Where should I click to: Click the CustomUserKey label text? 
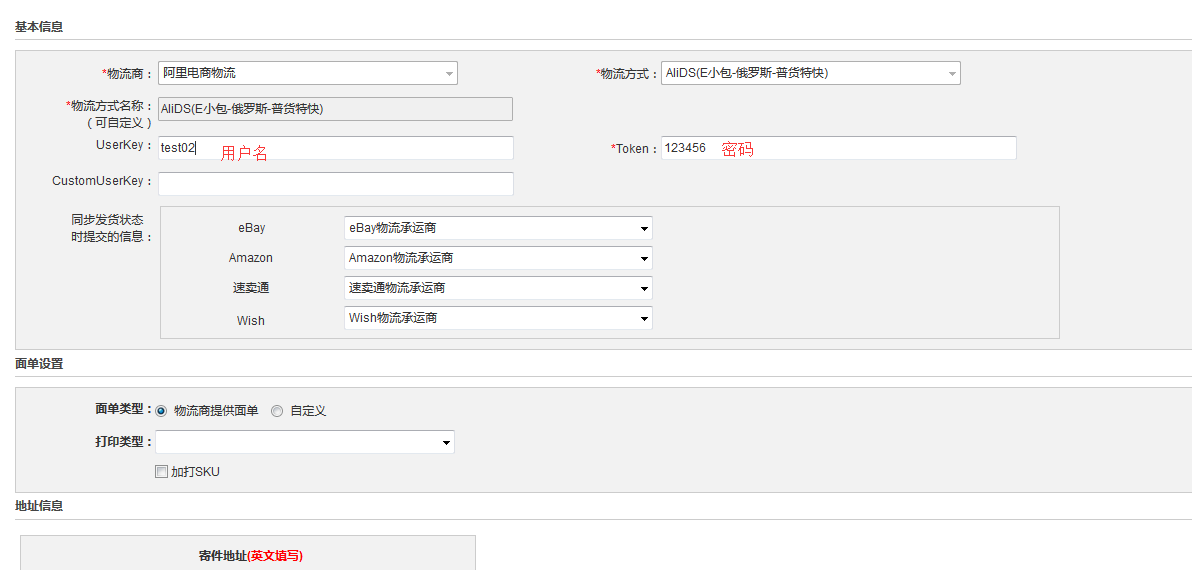[102, 182]
